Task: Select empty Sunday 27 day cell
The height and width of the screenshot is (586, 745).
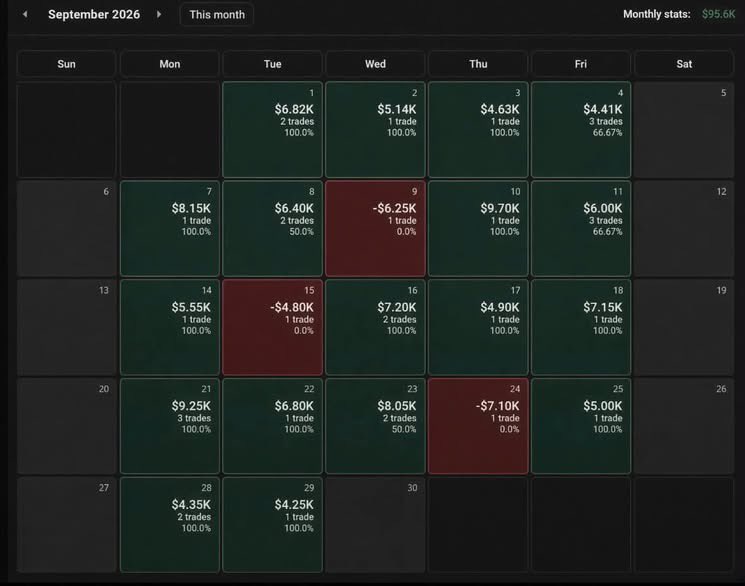Action: pos(67,525)
